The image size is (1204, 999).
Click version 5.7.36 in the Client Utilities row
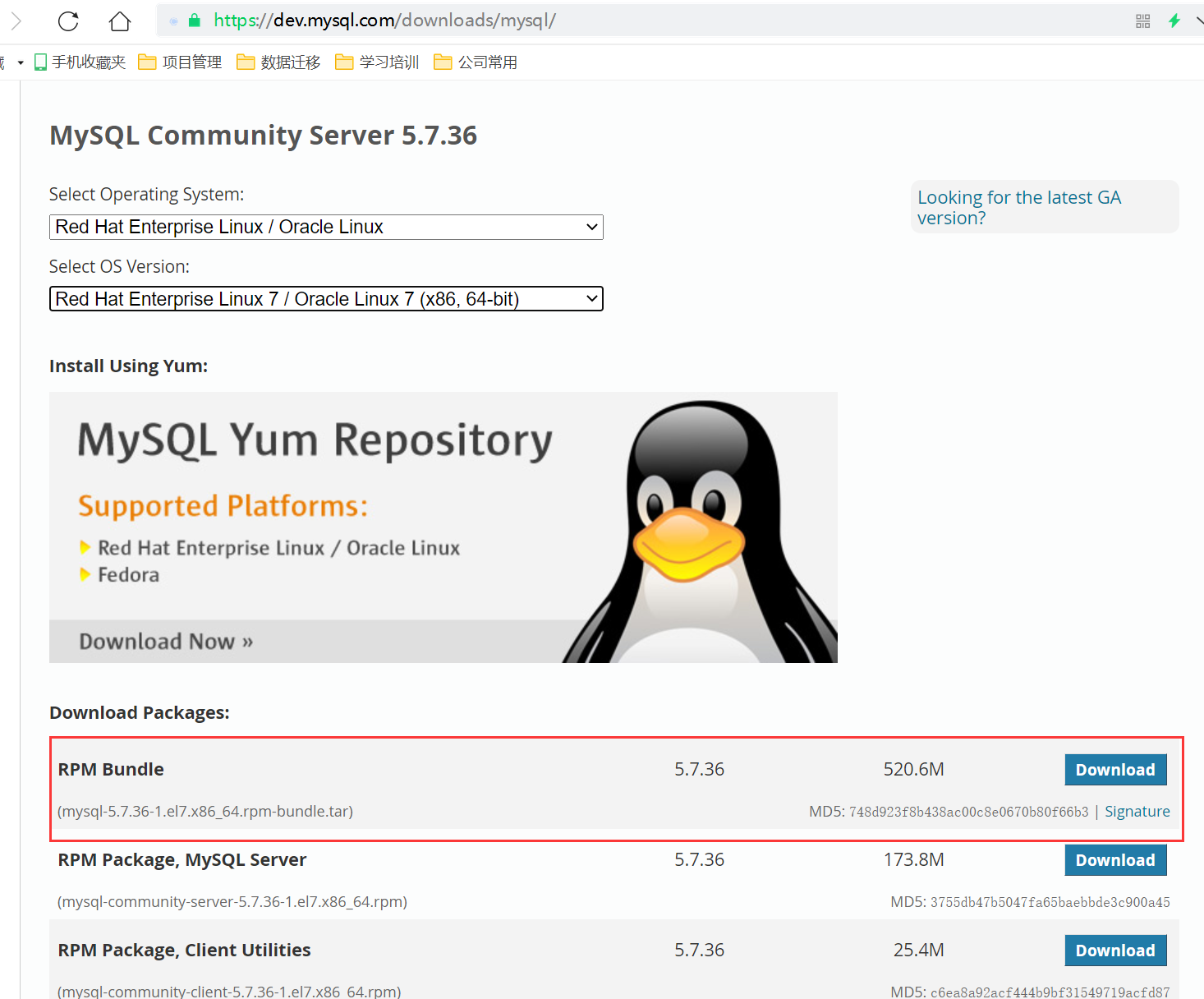700,951
